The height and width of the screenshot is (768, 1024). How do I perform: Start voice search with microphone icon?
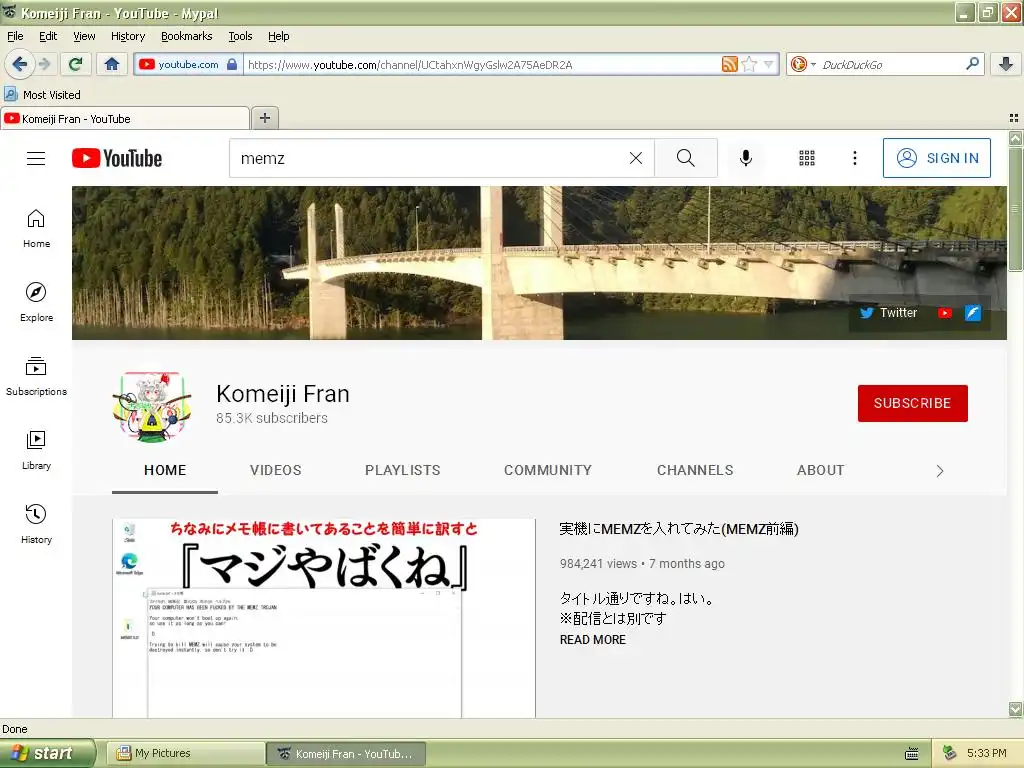point(746,158)
